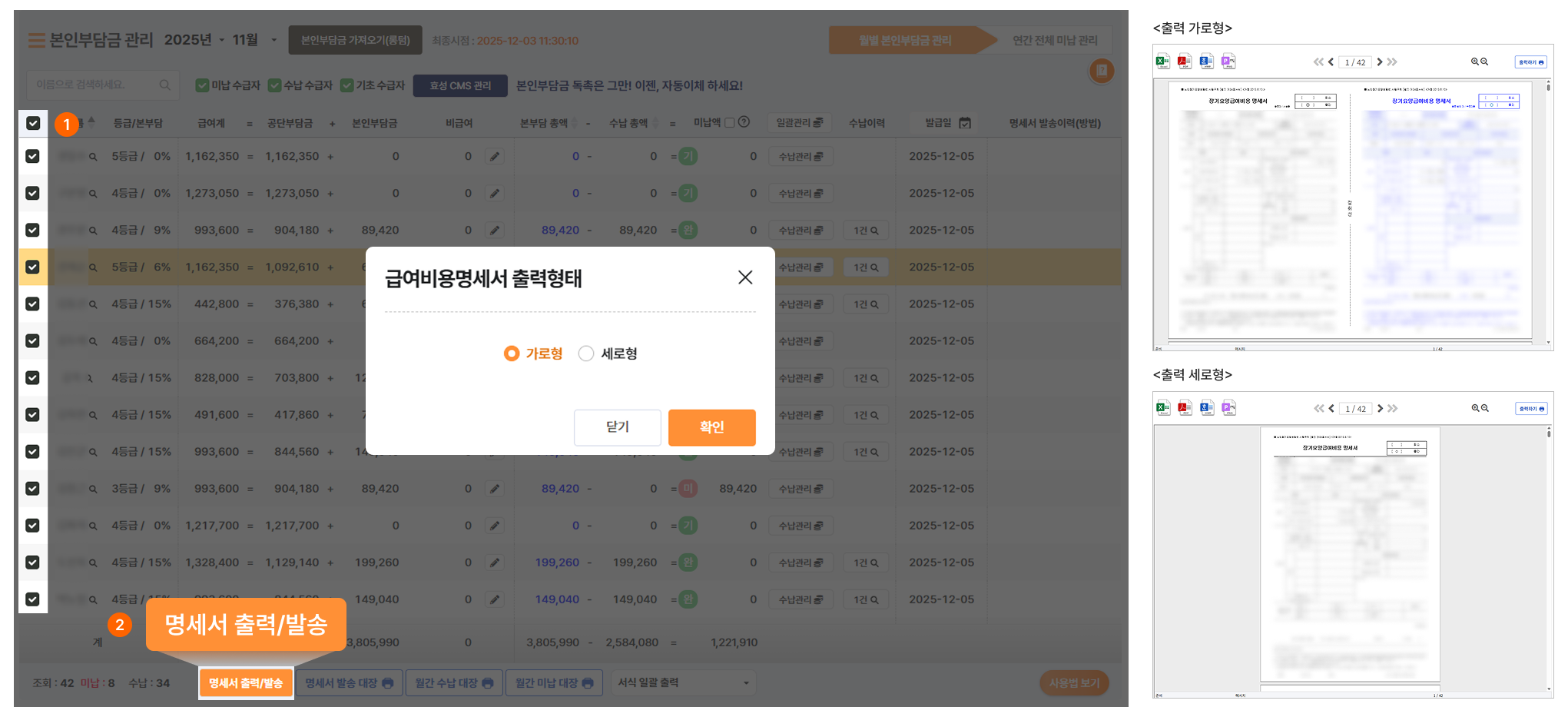This screenshot has width=1568, height=717.
Task: Click the orange 확인 button in dialog
Action: point(711,427)
